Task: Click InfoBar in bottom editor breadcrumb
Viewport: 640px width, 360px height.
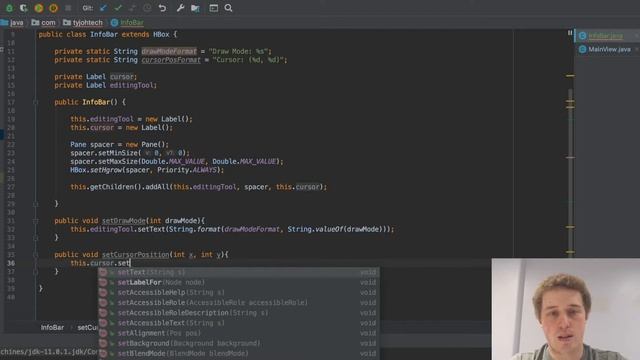Action: pyautogui.click(x=52, y=327)
